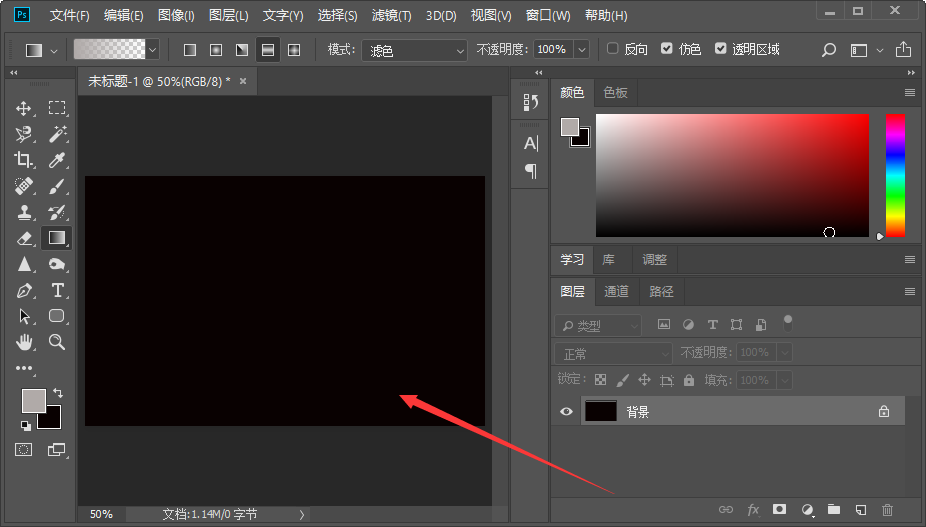This screenshot has width=926, height=527.
Task: Hide the 背景 layer with eye icon
Action: pos(566,411)
